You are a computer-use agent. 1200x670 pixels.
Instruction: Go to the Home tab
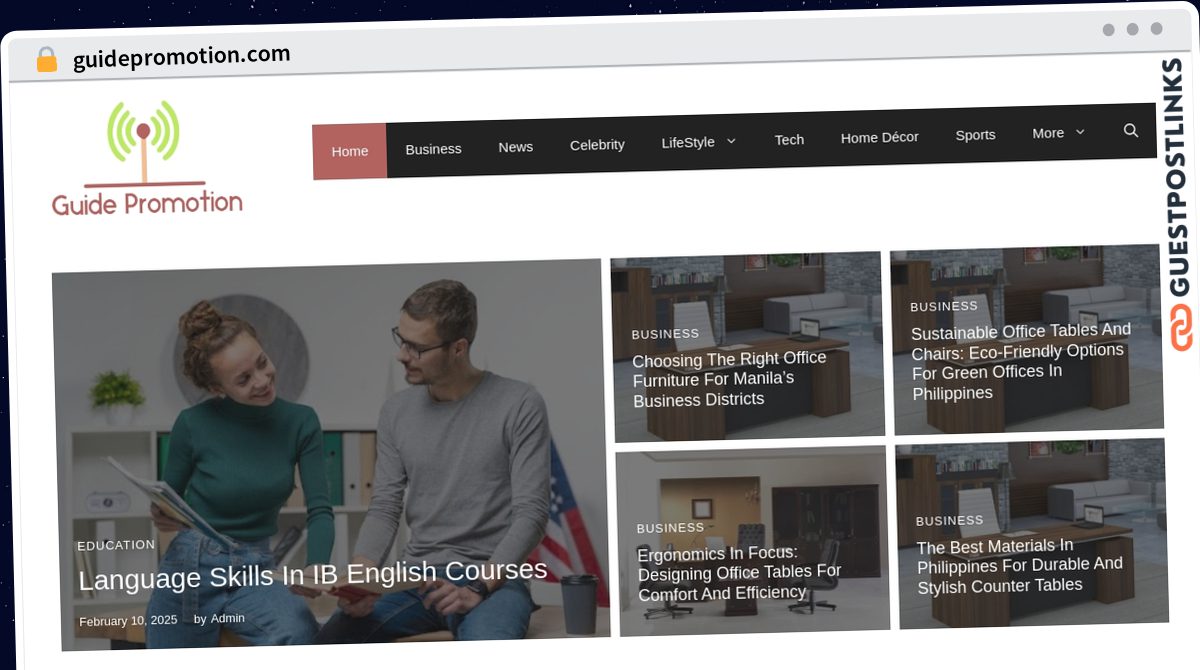[350, 151]
